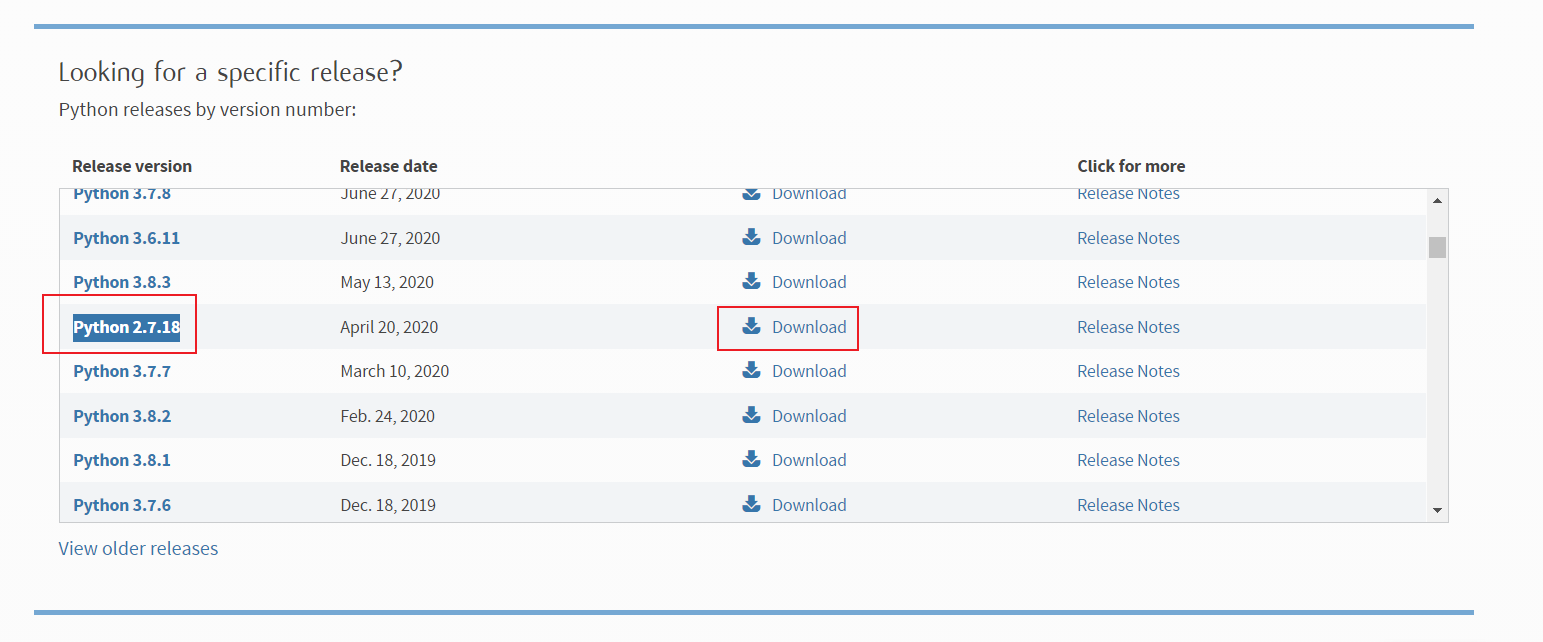
Task: Click the release list scrollbar down arrow
Action: pyautogui.click(x=1437, y=511)
